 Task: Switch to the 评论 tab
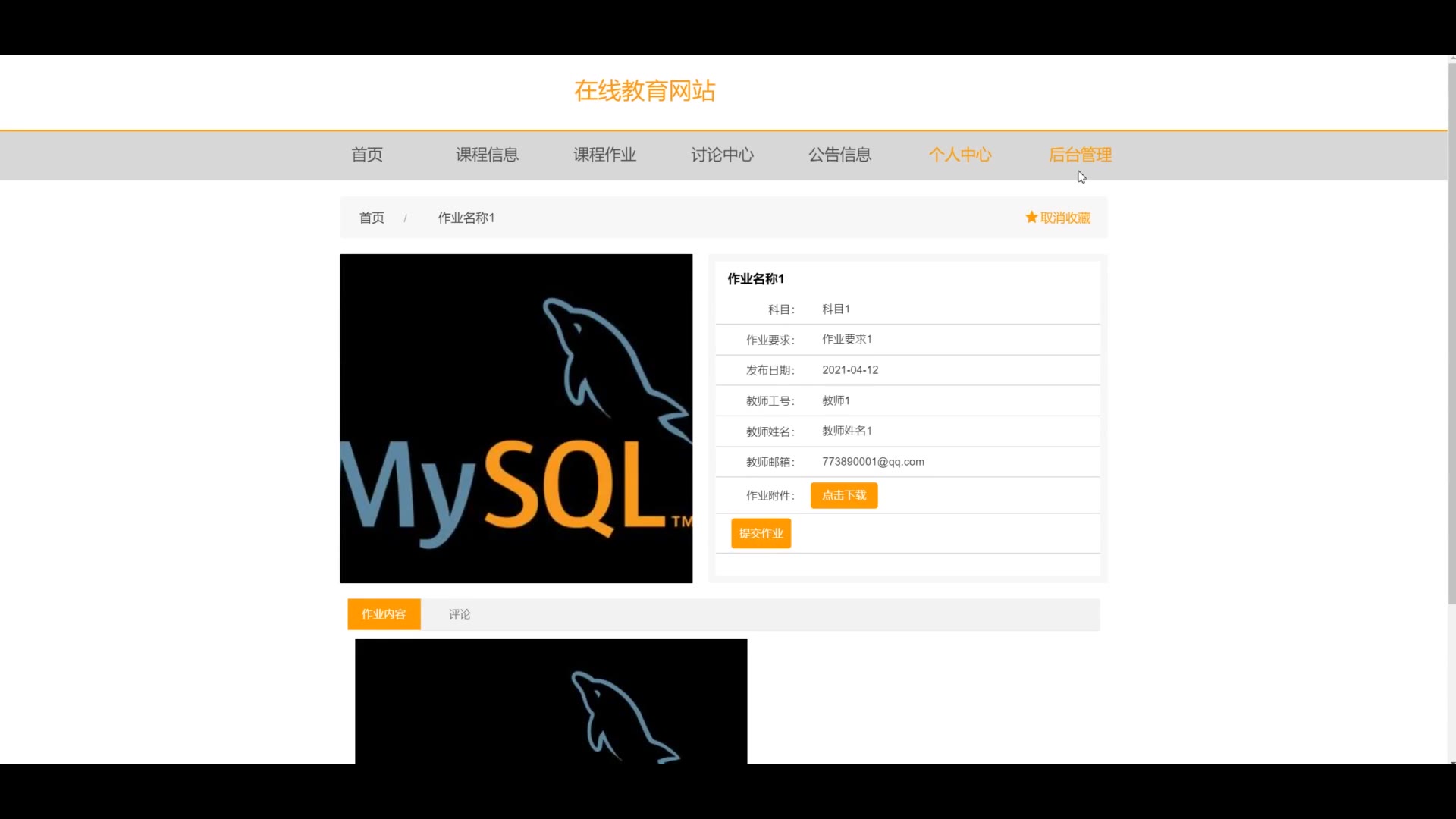click(x=460, y=614)
